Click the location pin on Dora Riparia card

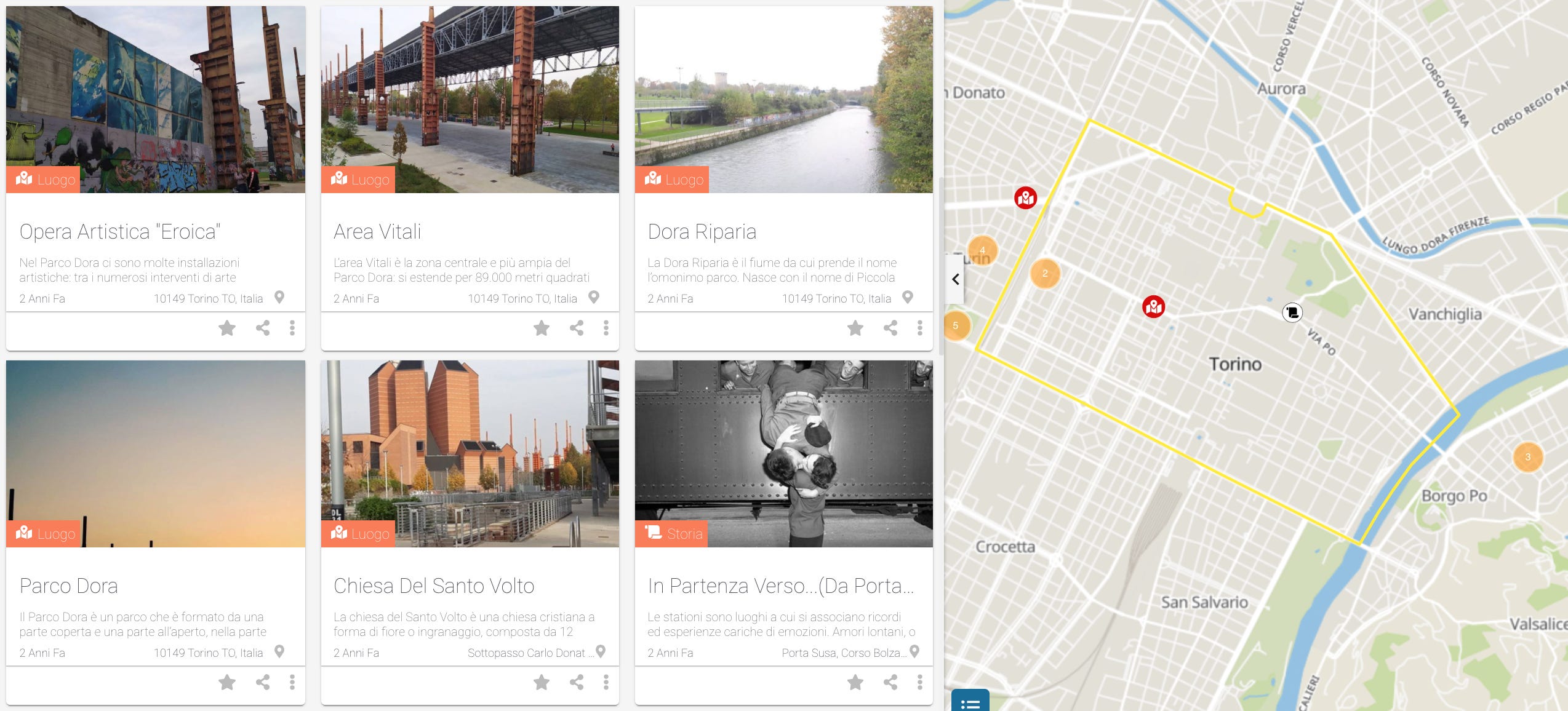[908, 298]
